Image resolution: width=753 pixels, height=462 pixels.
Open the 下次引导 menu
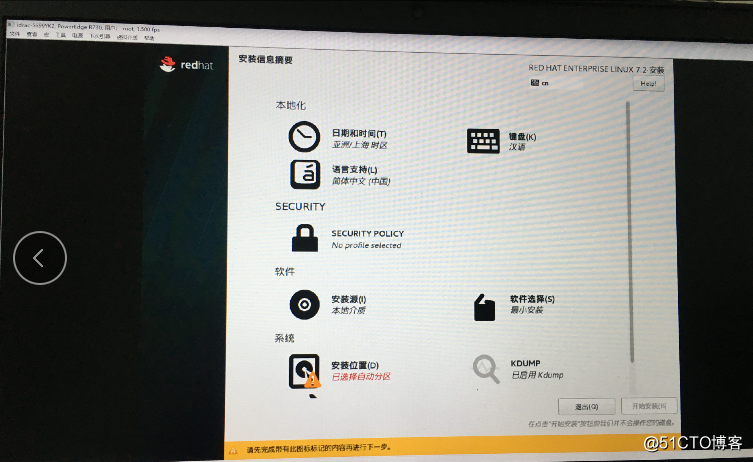pos(100,36)
